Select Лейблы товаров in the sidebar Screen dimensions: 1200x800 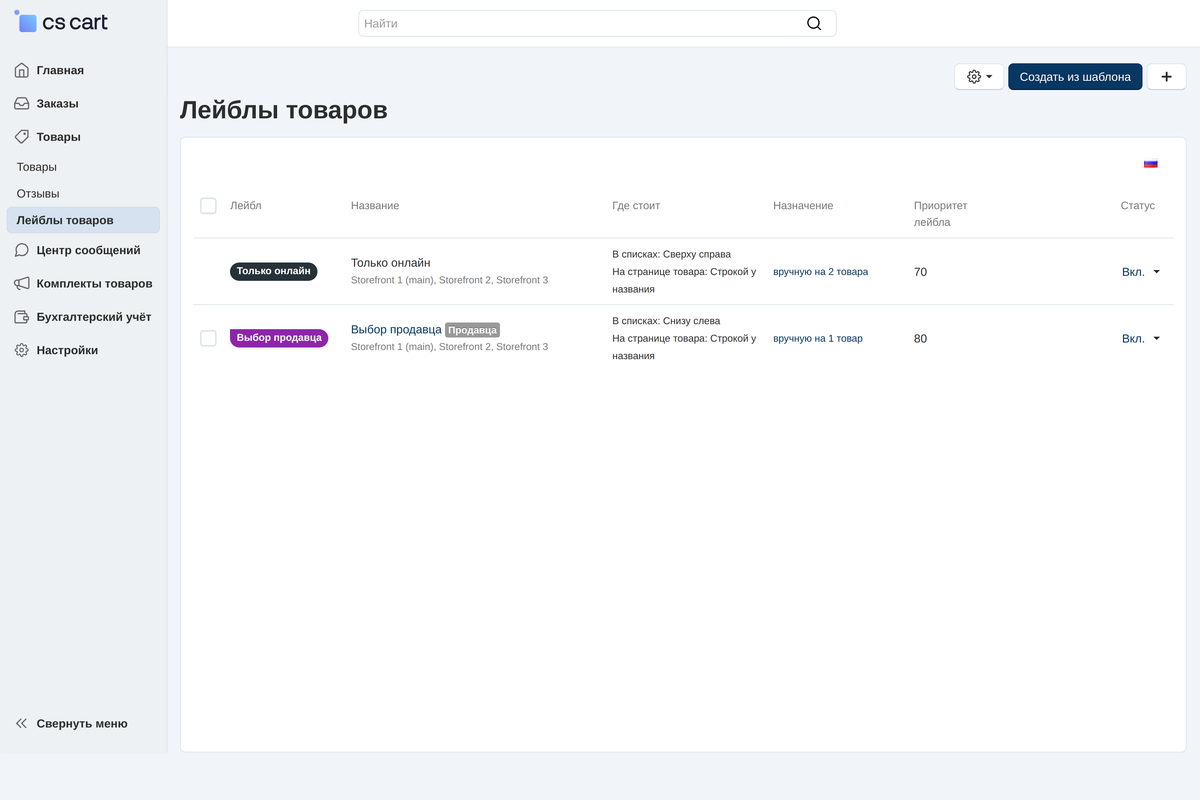(83, 220)
